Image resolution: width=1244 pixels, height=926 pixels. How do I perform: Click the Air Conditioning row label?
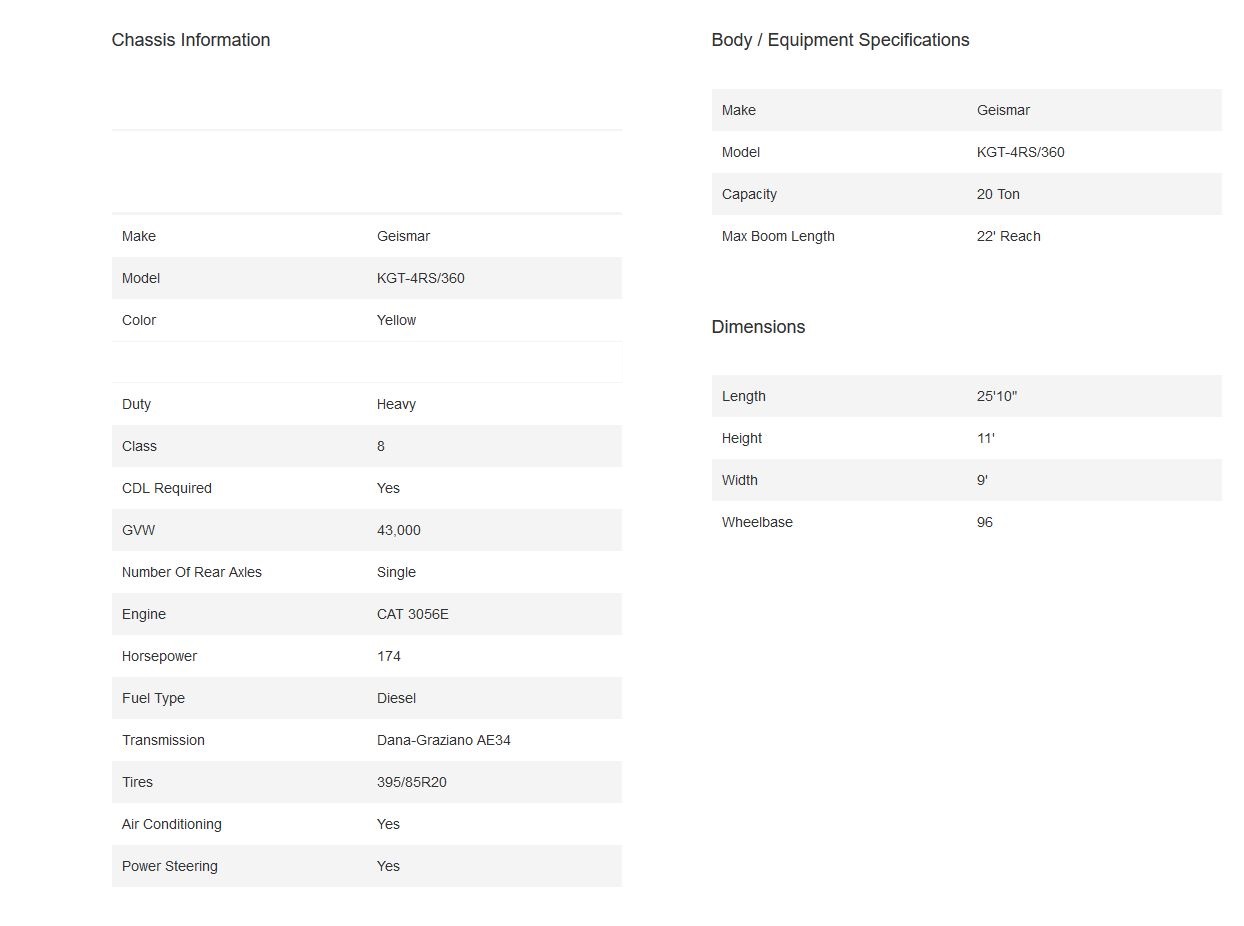coord(171,824)
